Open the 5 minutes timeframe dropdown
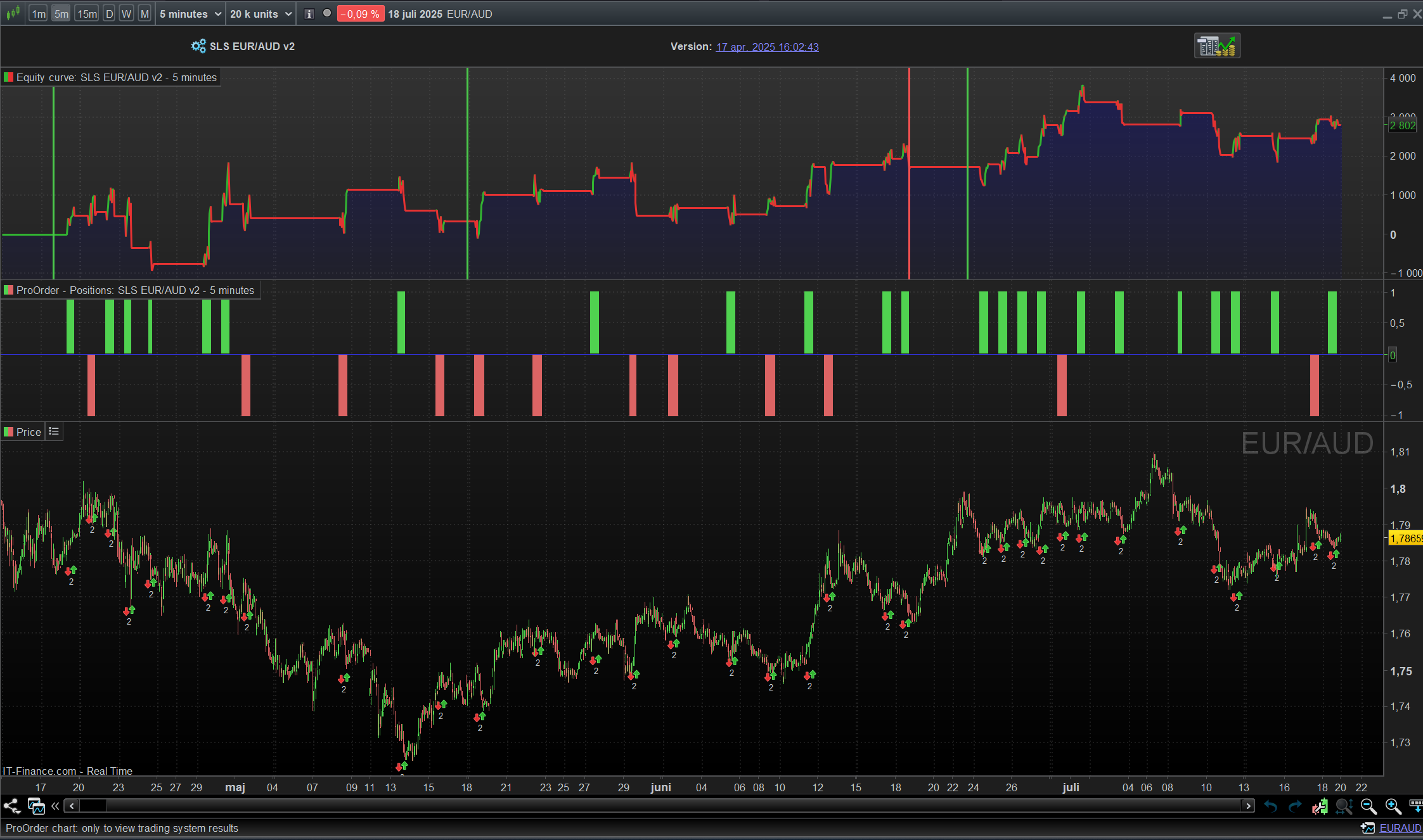Viewport: 1423px width, 840px height. point(190,14)
